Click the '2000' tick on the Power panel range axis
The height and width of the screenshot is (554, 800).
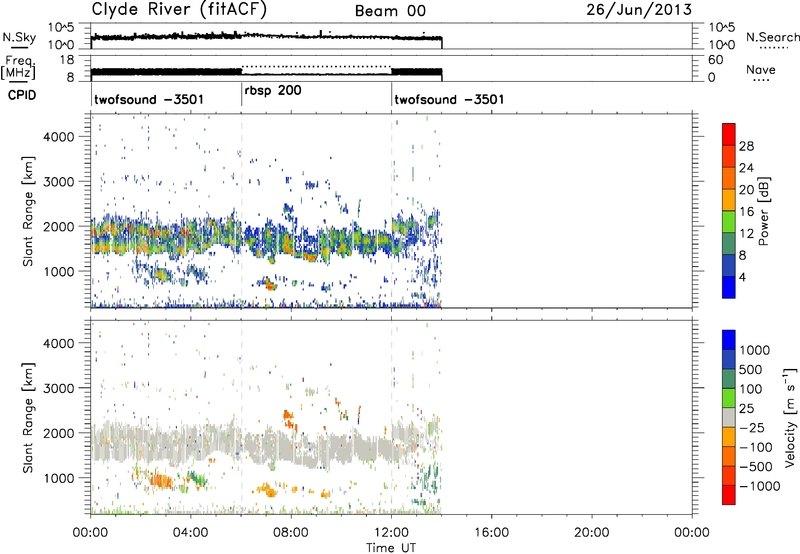[x=59, y=226]
